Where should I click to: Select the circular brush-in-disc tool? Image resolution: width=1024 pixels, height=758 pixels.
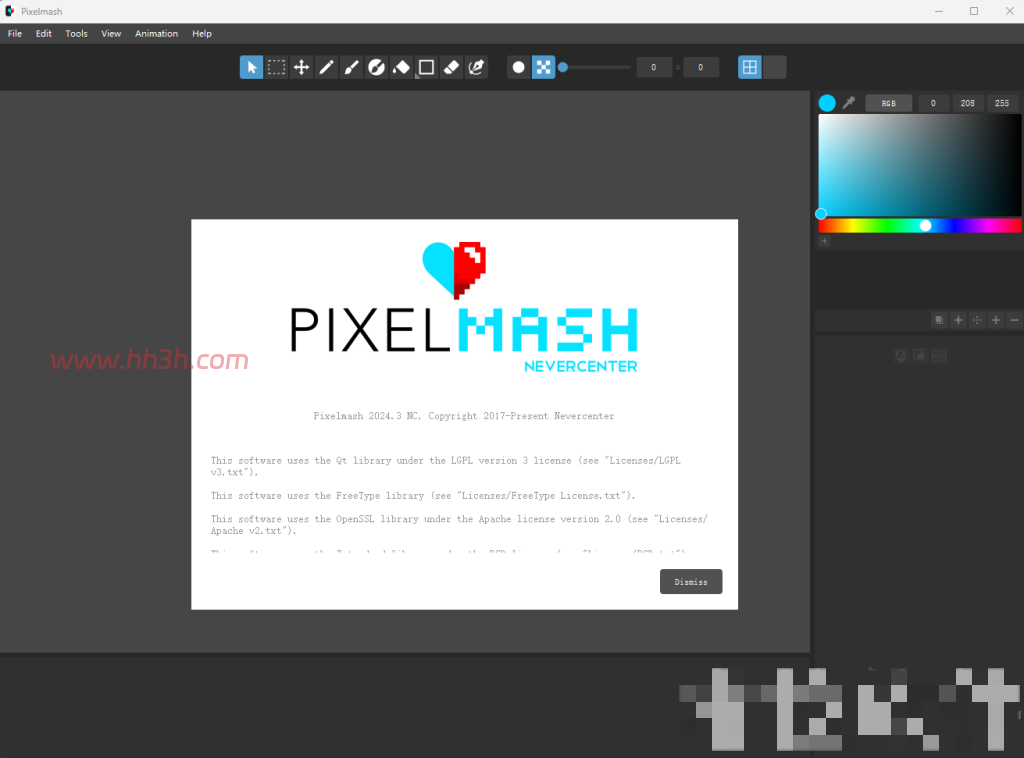[376, 67]
